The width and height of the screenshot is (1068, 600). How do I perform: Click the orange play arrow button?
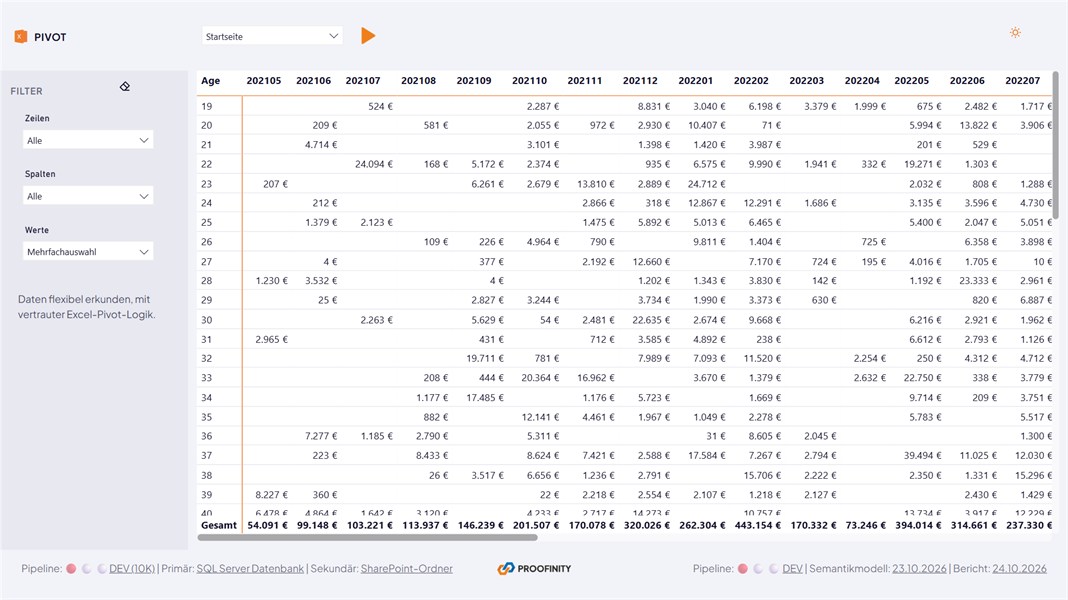(x=368, y=36)
